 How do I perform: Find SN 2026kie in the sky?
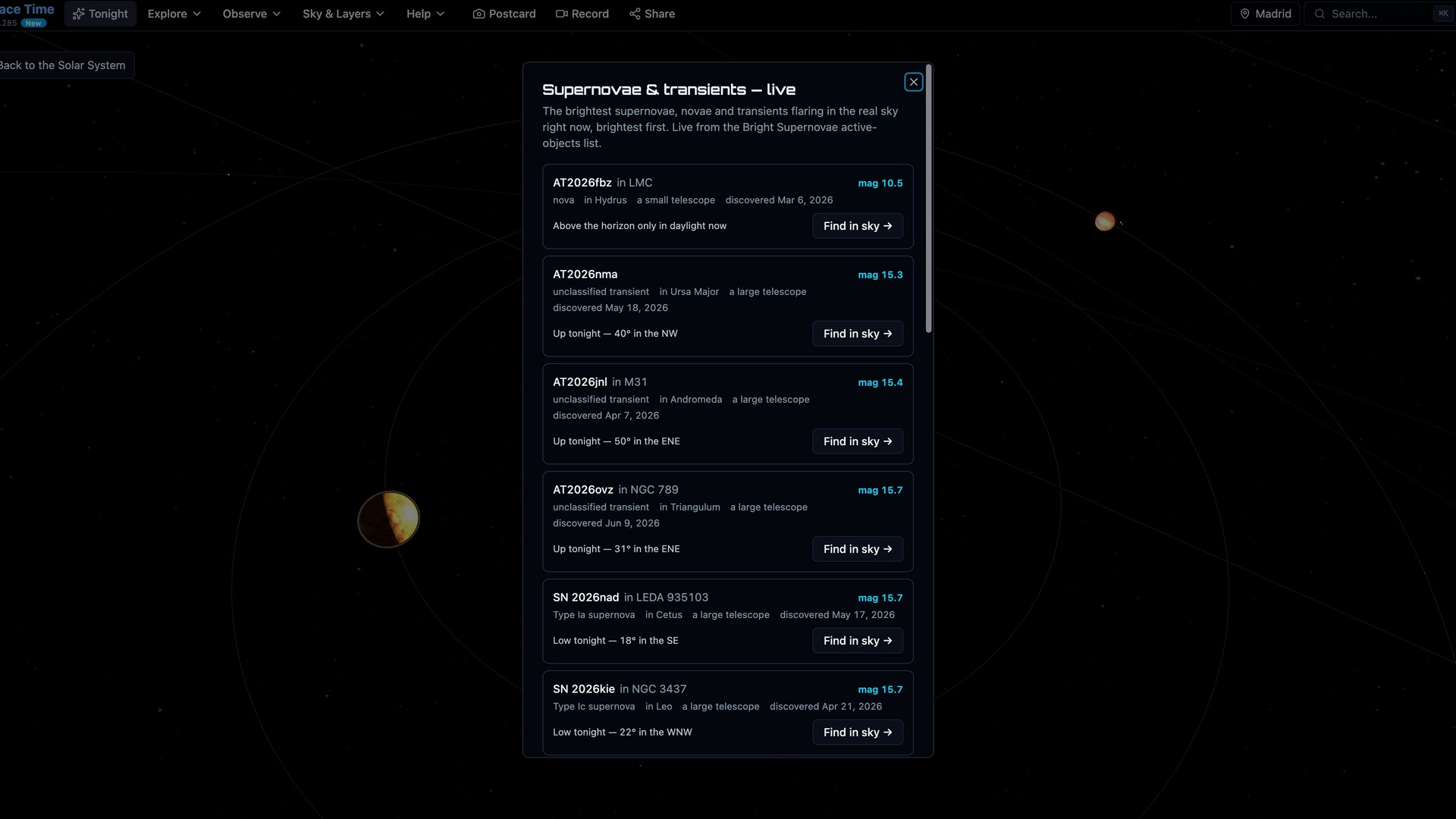pyautogui.click(x=858, y=733)
